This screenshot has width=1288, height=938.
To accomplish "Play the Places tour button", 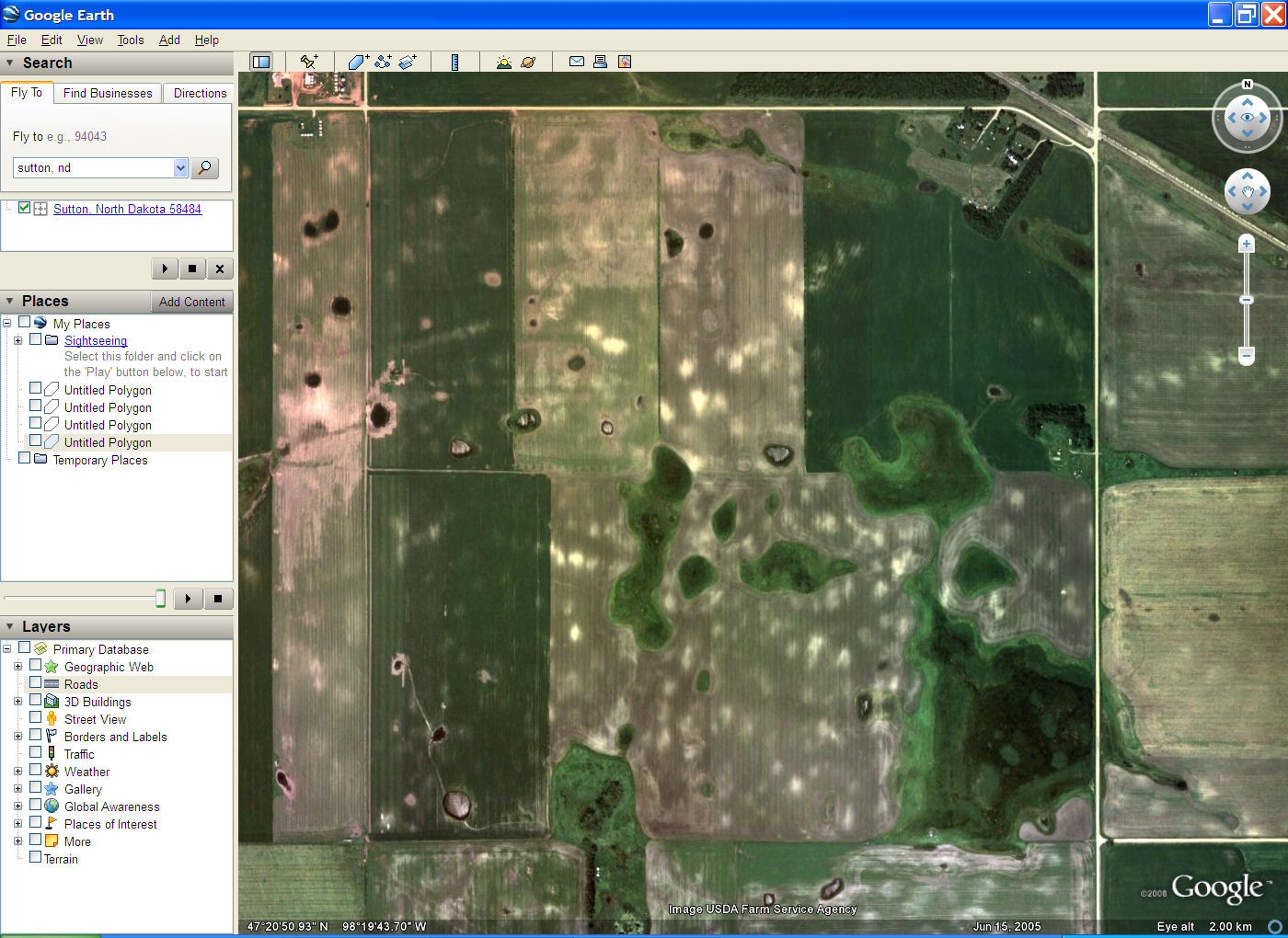I will click(188, 599).
